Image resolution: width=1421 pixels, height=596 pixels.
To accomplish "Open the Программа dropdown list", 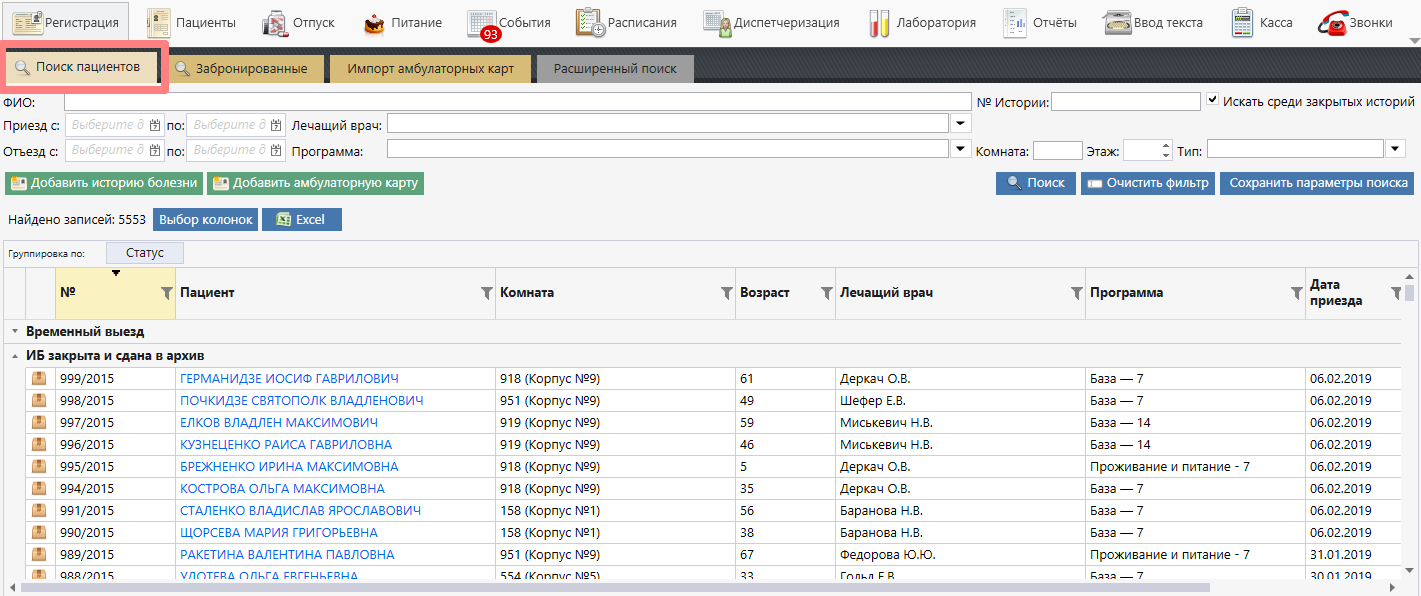I will click(x=960, y=149).
